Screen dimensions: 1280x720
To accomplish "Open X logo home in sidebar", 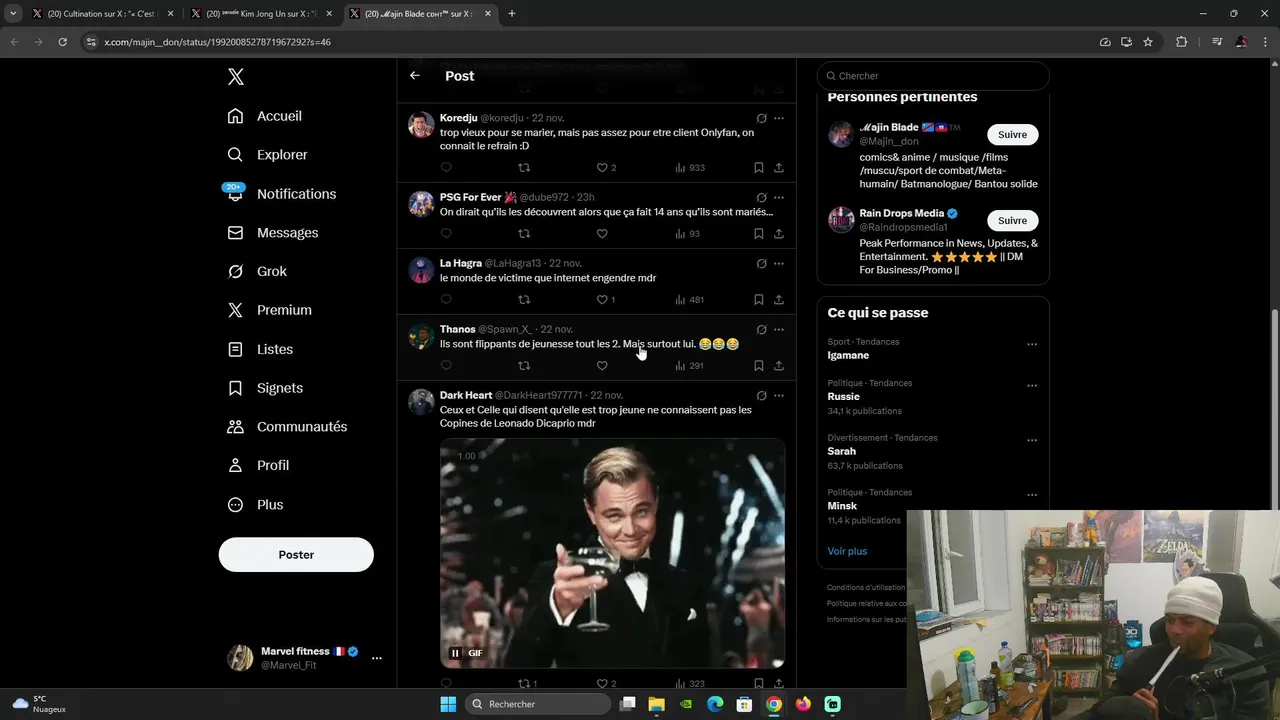I will click(x=235, y=77).
